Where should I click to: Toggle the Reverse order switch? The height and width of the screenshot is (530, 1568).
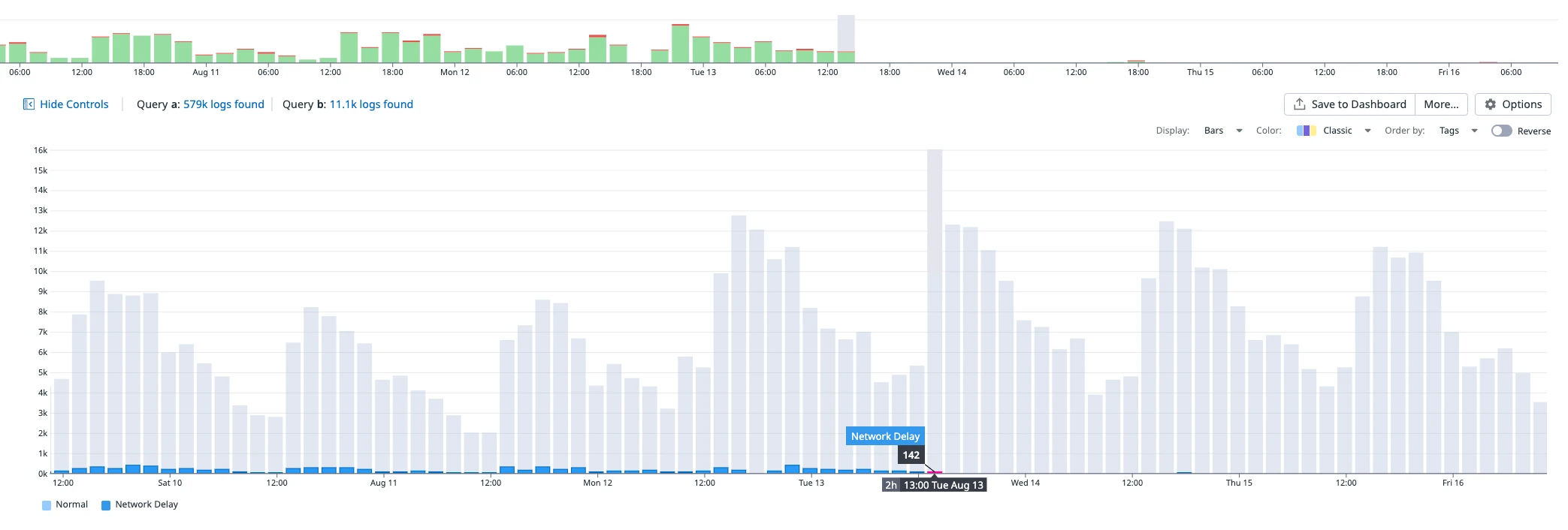click(x=1501, y=131)
